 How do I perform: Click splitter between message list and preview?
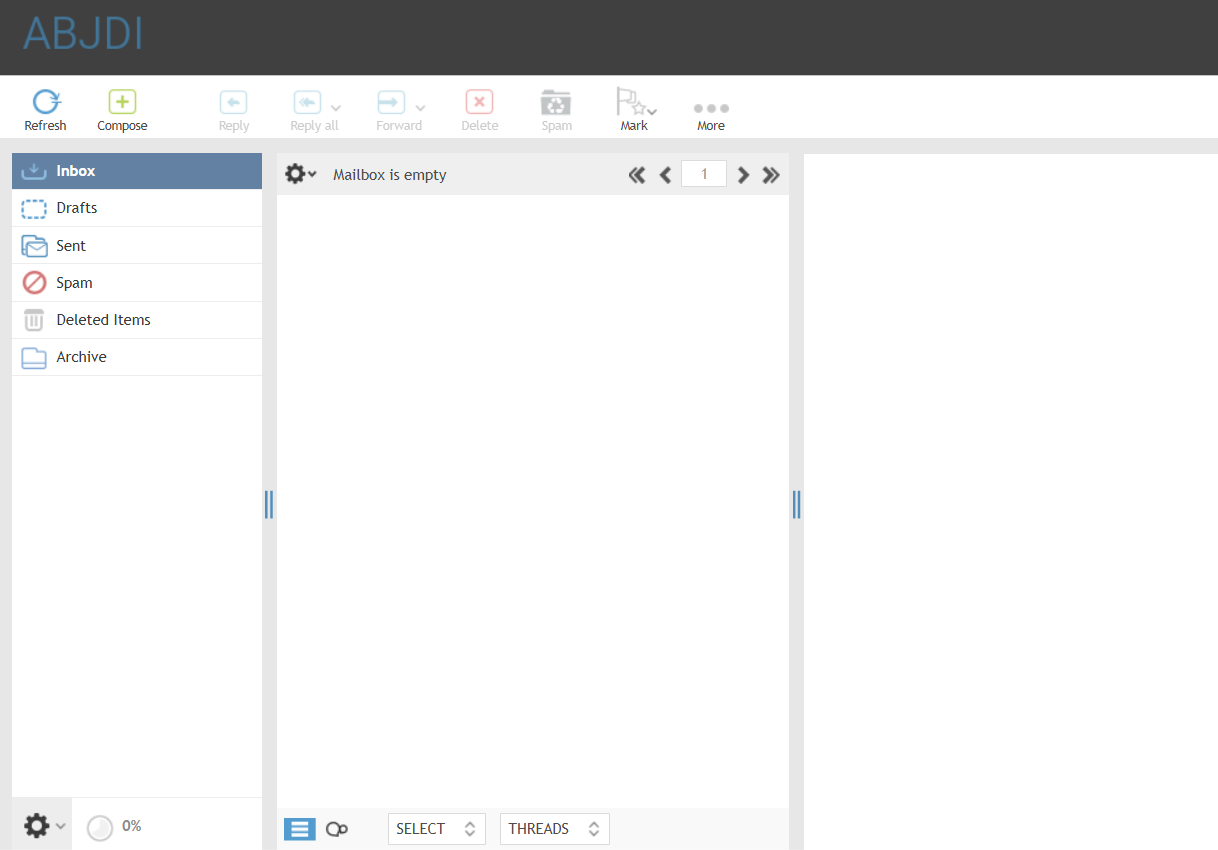pos(796,504)
